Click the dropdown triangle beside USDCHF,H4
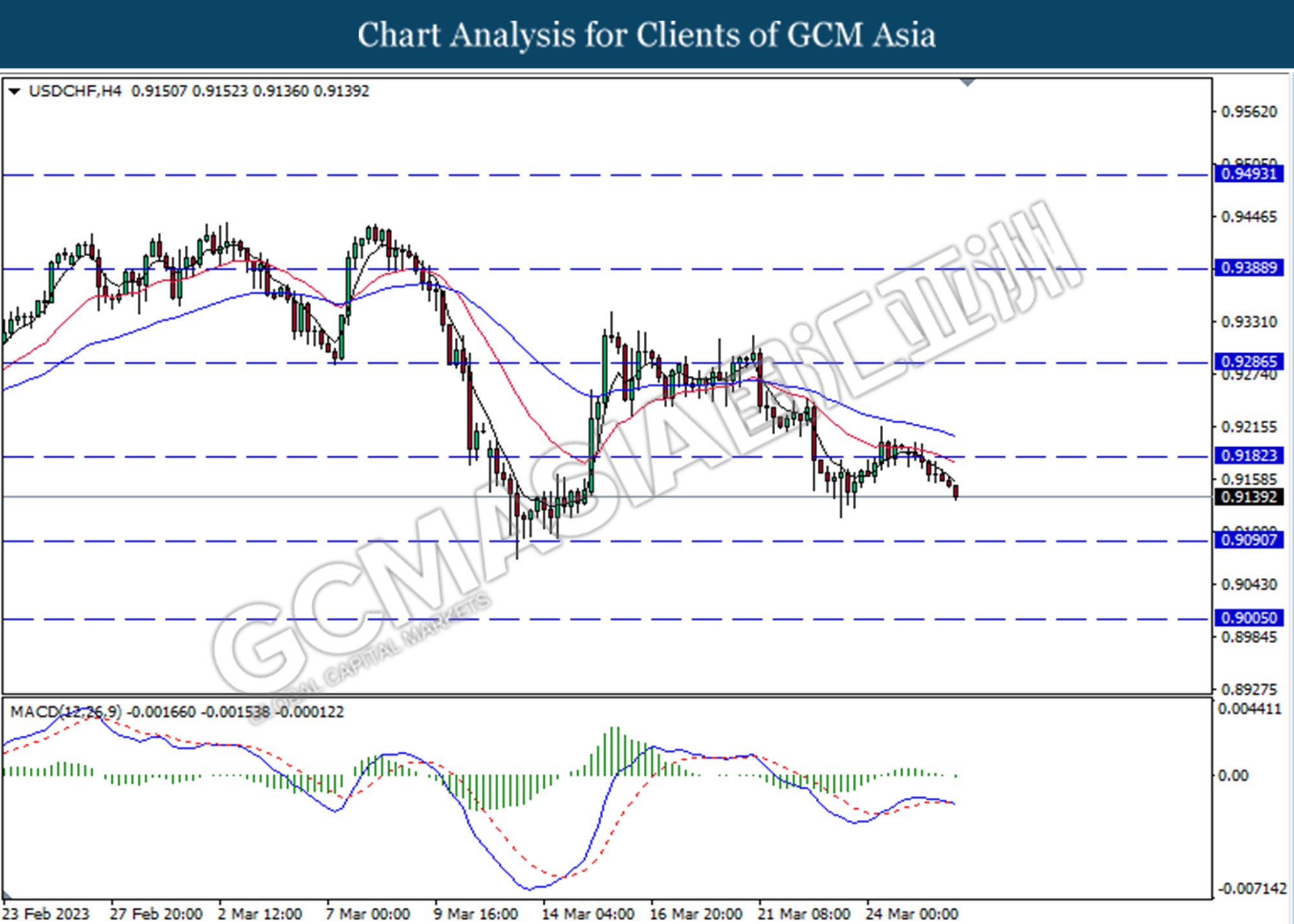The image size is (1294, 924). [14, 92]
